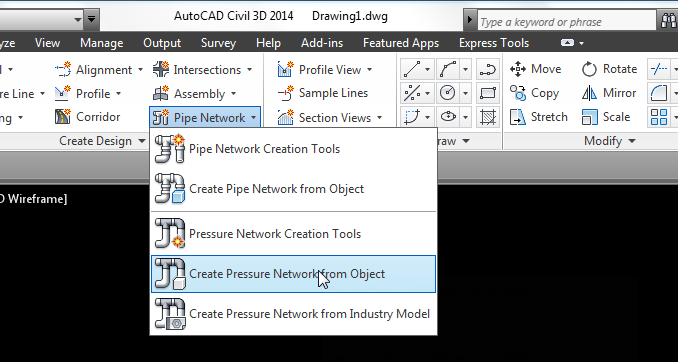This screenshot has height=362, width=678.
Task: Open the Feature Line dropdown arrow
Action: point(42,93)
